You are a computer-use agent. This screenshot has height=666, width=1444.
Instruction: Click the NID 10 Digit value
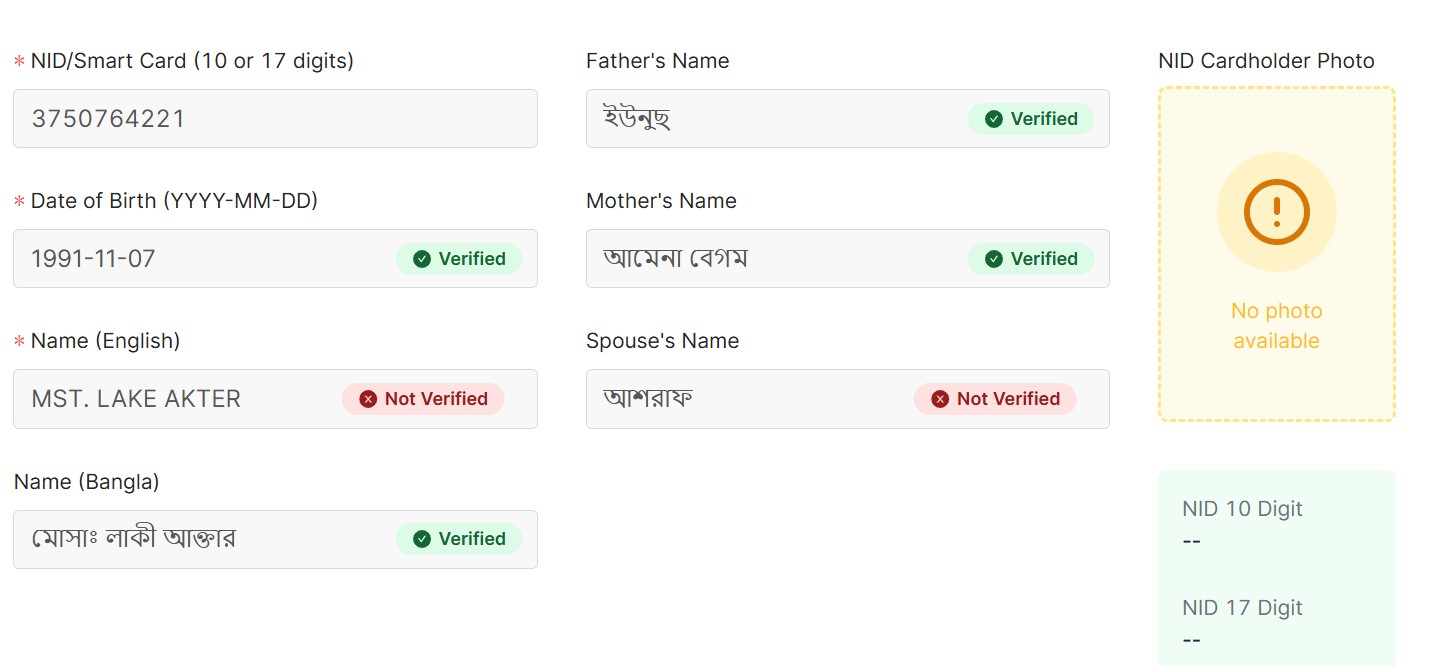[x=1191, y=541]
